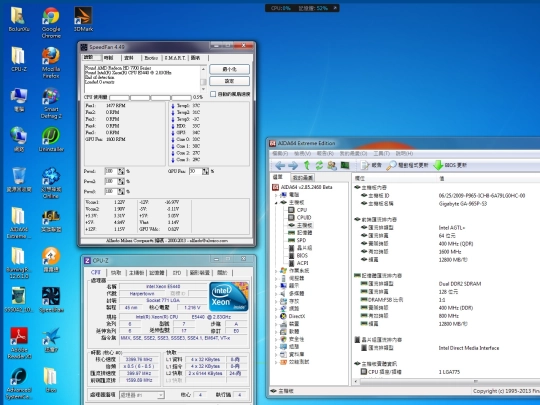Expand the Operating System tree node
This screenshot has width=540, height=405.
point(276,271)
